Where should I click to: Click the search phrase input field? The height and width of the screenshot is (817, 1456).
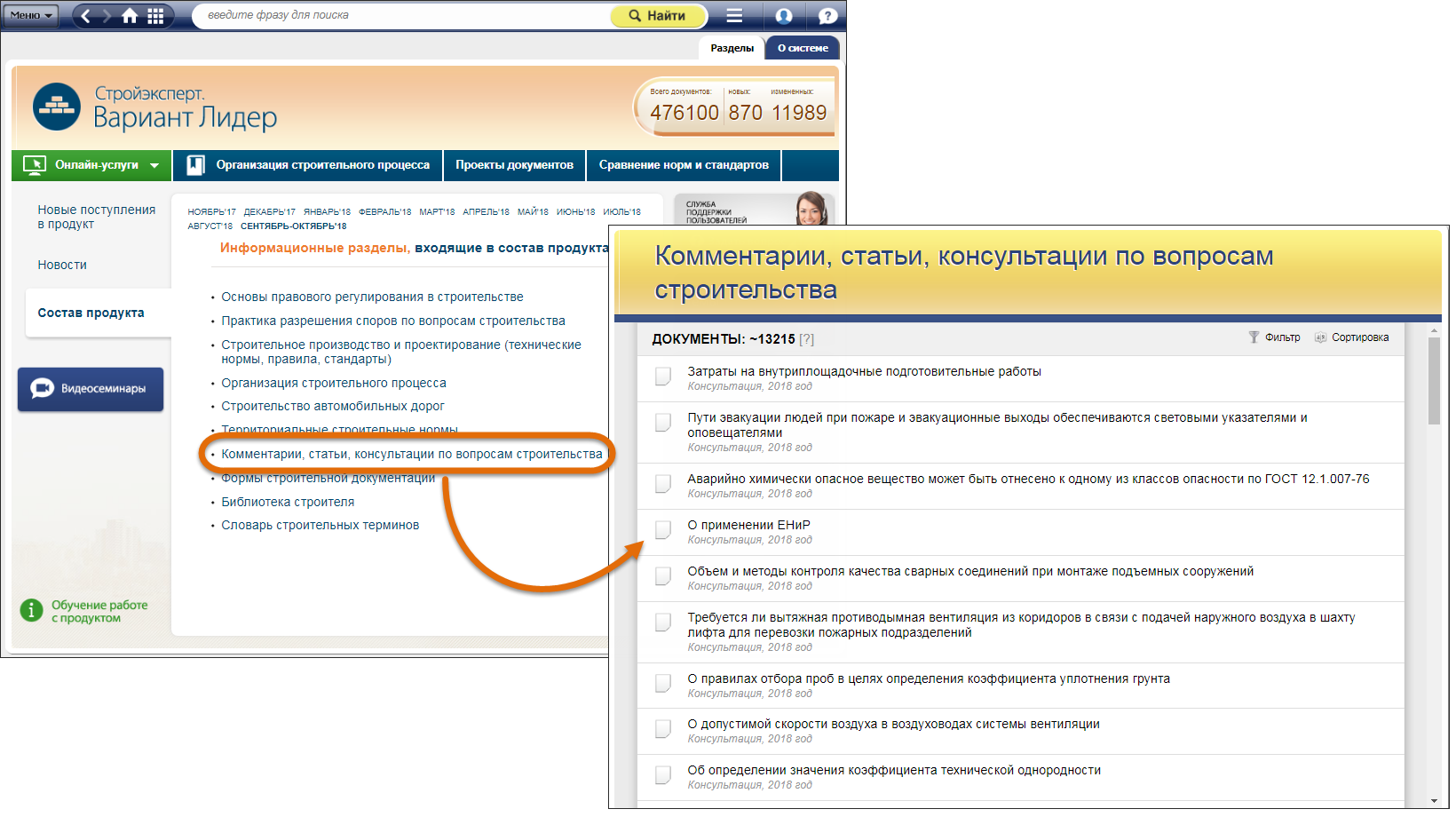tap(400, 15)
